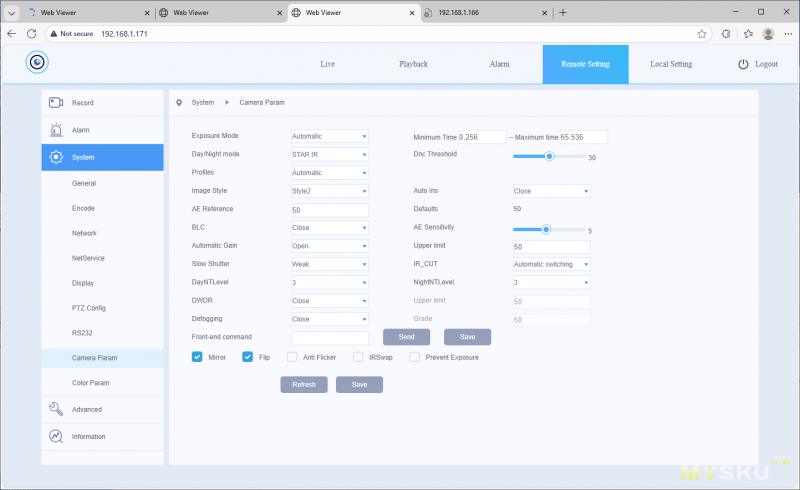Switch to the Playback tab
800x490 pixels.
413,64
